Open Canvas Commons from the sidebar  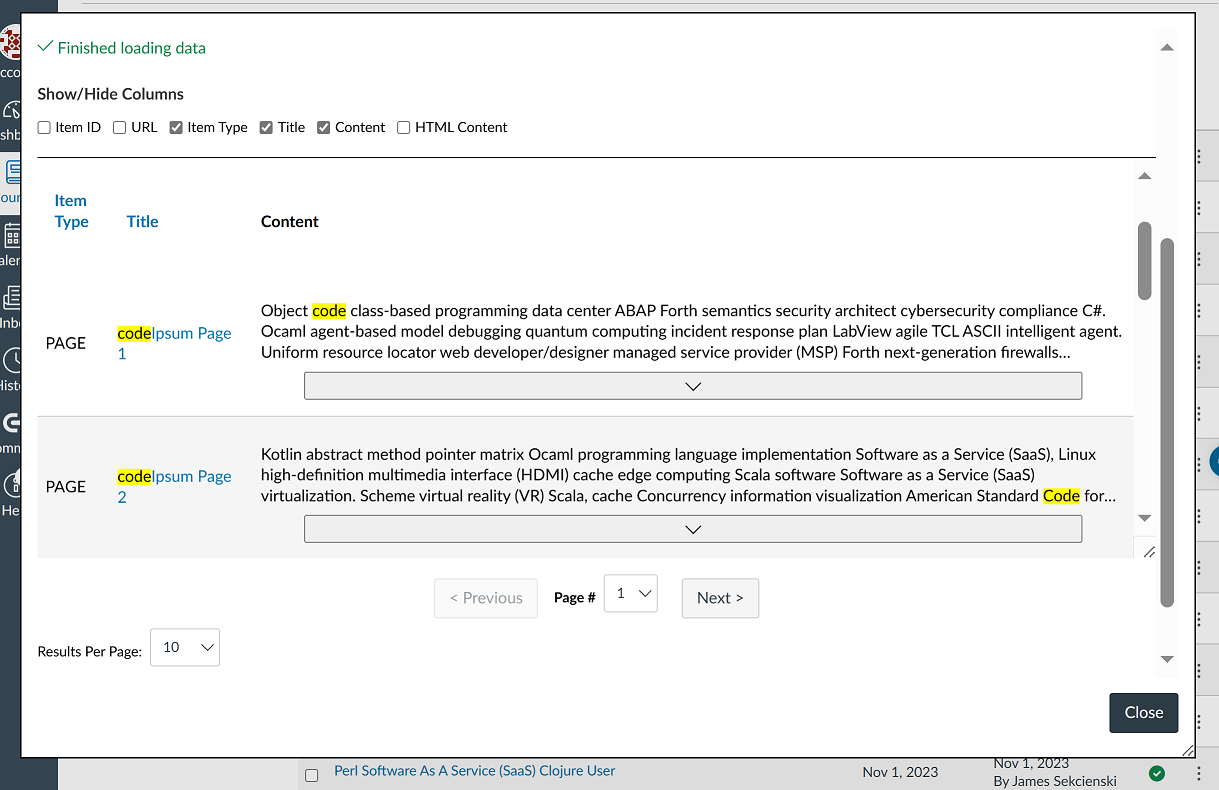pyautogui.click(x=9, y=424)
